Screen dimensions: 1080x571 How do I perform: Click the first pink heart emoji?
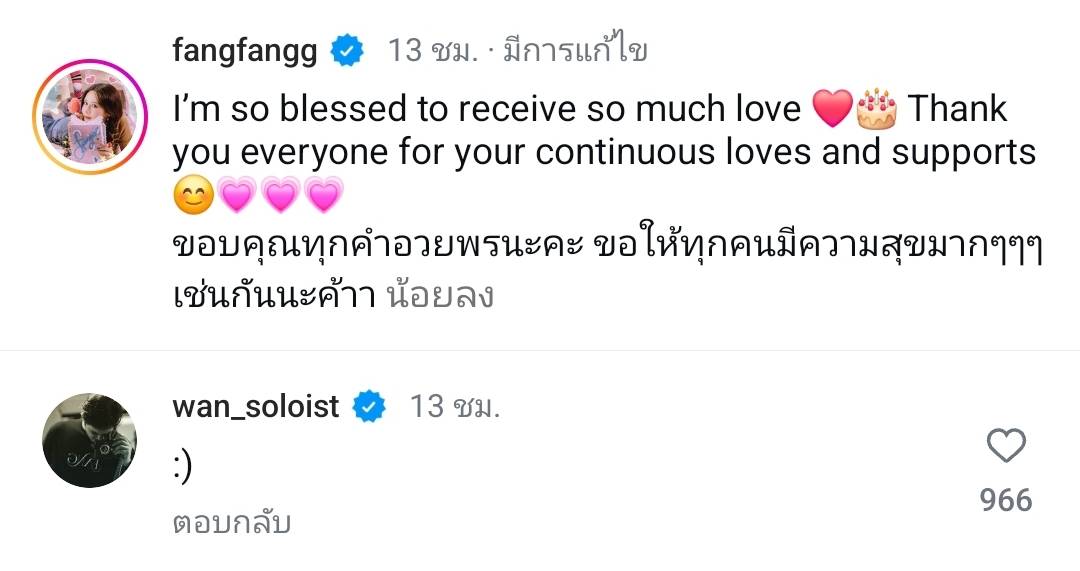(236, 197)
